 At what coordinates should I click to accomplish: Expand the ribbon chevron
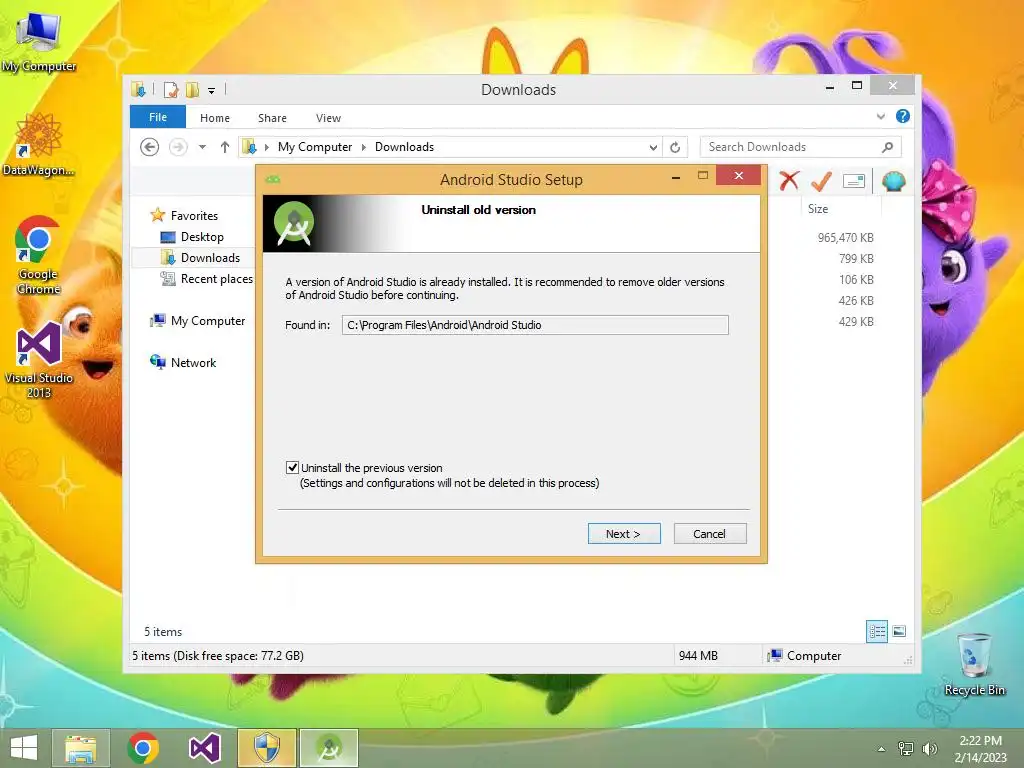click(x=880, y=116)
